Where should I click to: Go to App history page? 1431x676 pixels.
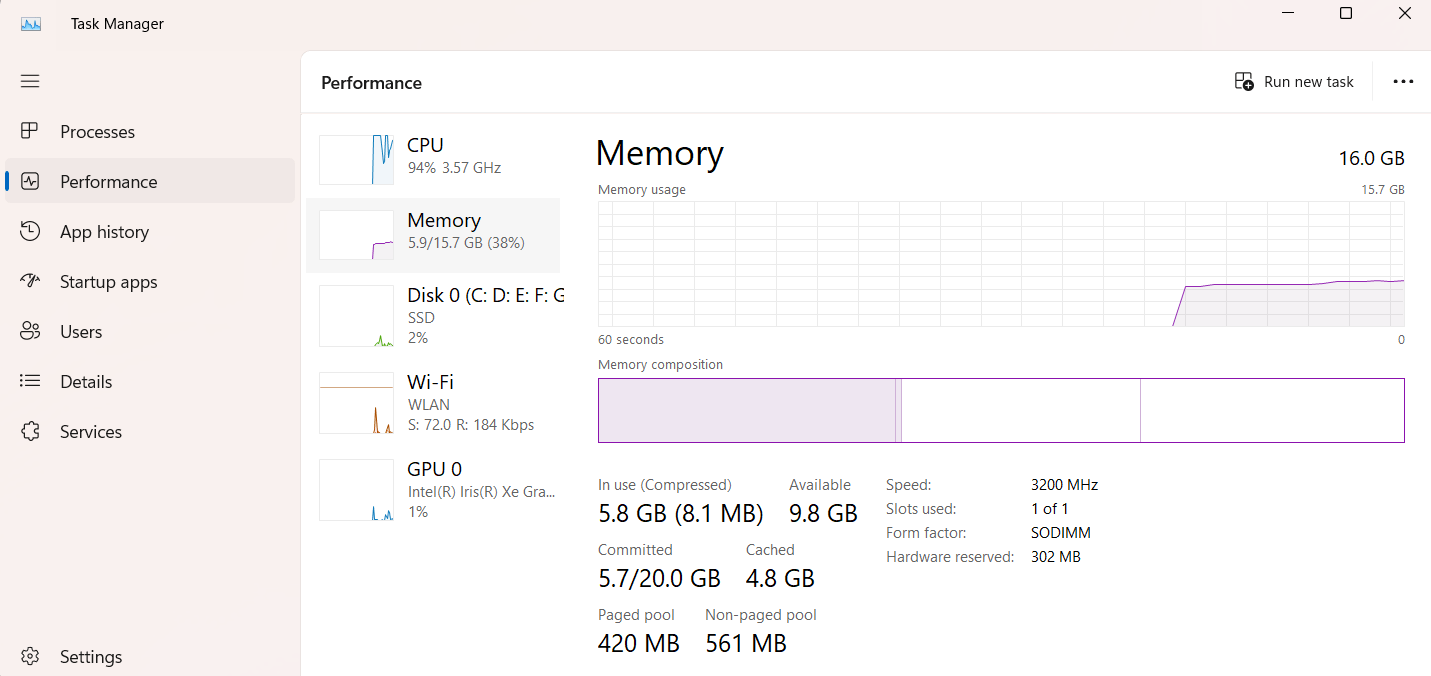pos(104,231)
